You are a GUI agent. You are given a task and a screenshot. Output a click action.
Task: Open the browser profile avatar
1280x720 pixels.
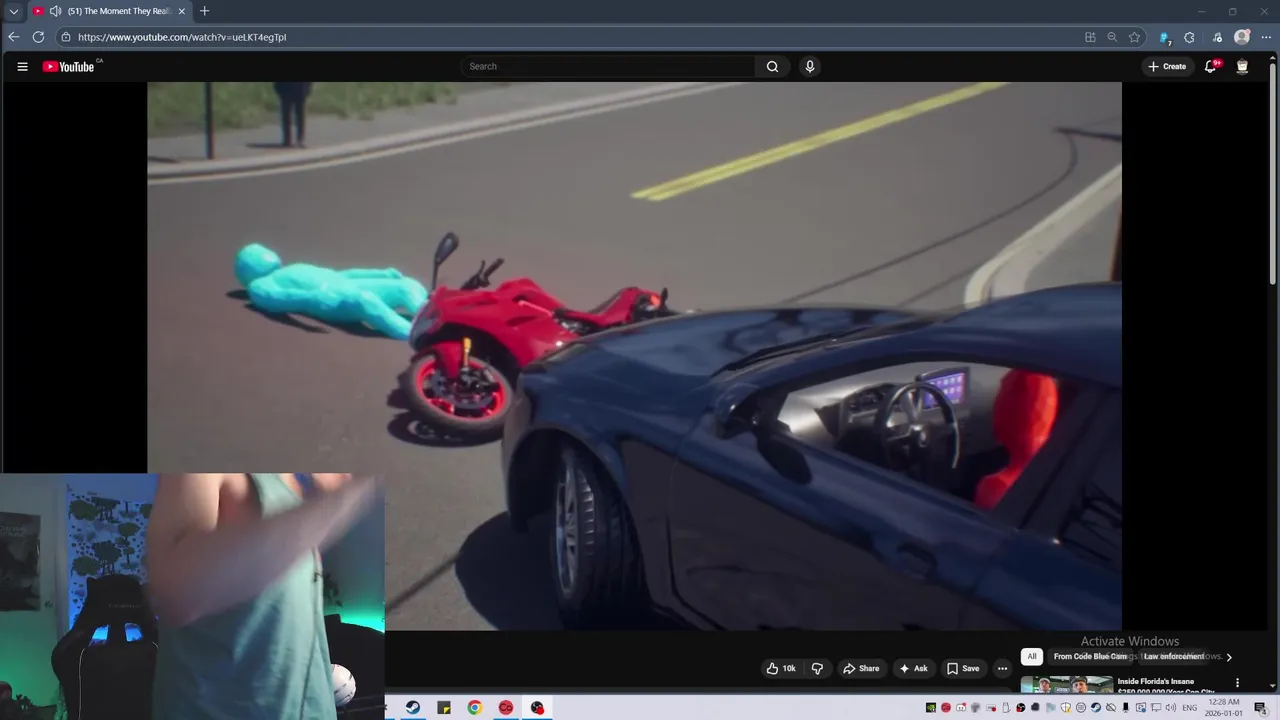(x=1242, y=37)
